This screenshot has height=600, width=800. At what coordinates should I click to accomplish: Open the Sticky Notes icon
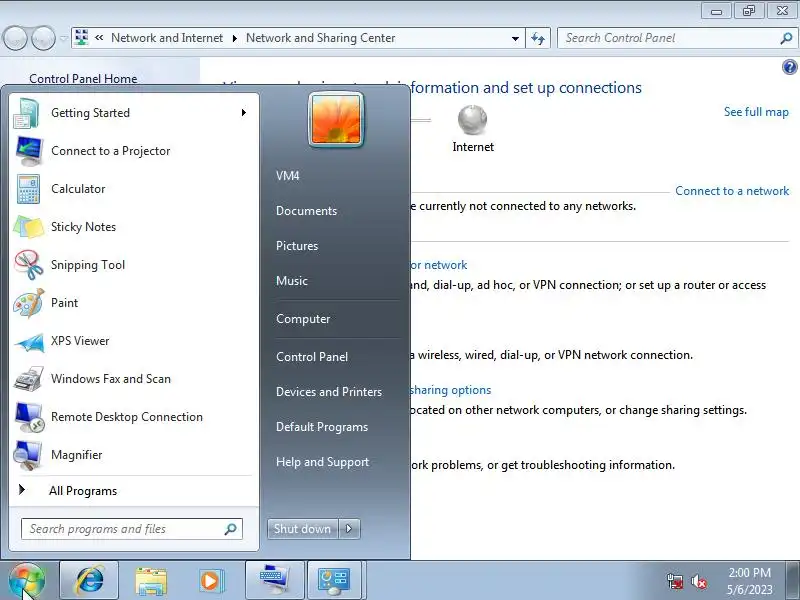pyautogui.click(x=28, y=227)
